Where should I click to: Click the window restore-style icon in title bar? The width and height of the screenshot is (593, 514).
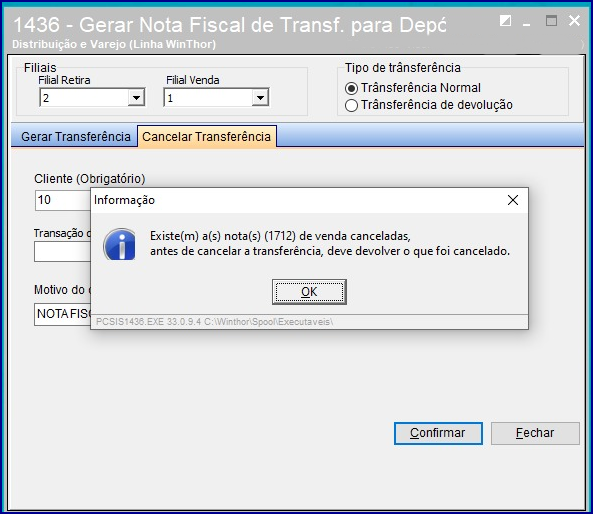[505, 20]
